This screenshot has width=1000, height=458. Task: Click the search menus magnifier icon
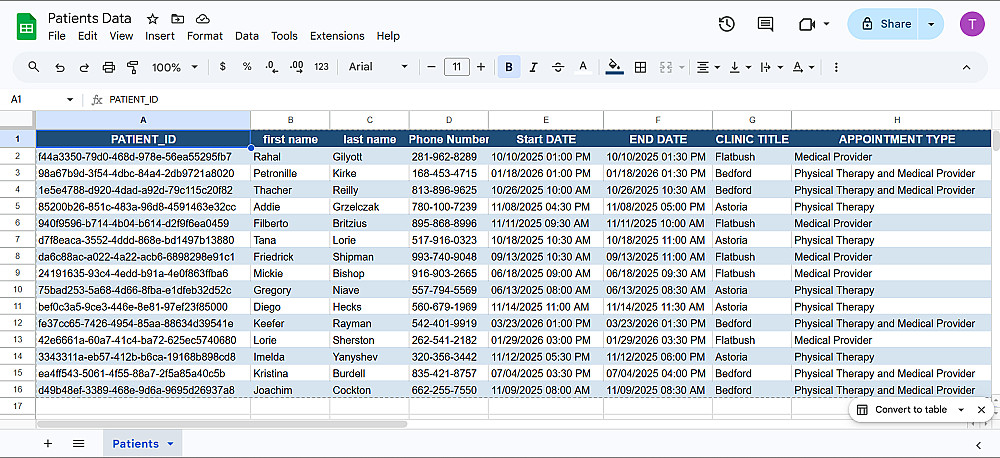(34, 67)
